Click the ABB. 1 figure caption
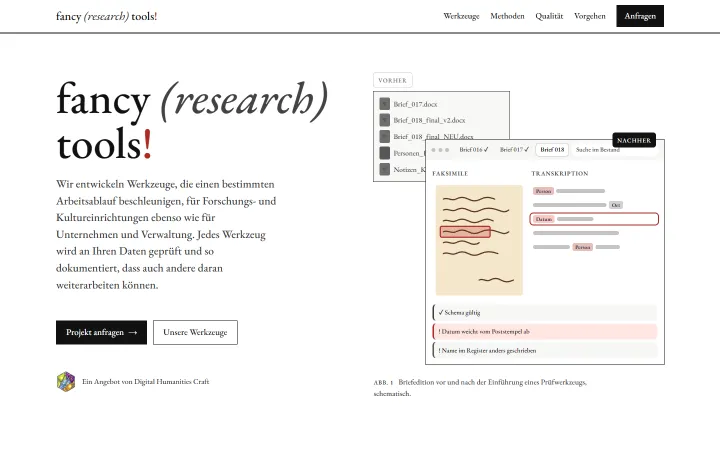 coord(480,388)
